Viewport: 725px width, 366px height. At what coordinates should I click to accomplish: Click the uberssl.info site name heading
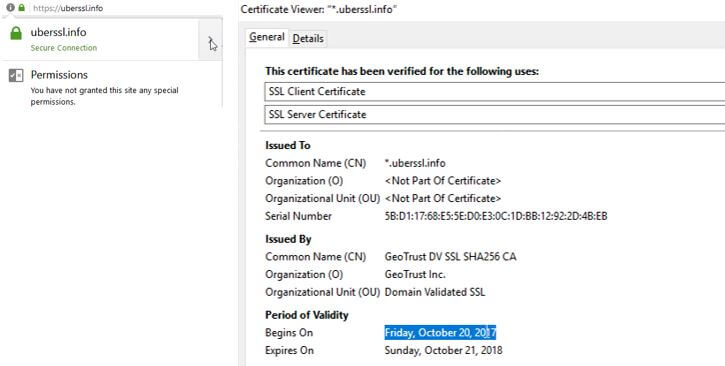click(58, 32)
